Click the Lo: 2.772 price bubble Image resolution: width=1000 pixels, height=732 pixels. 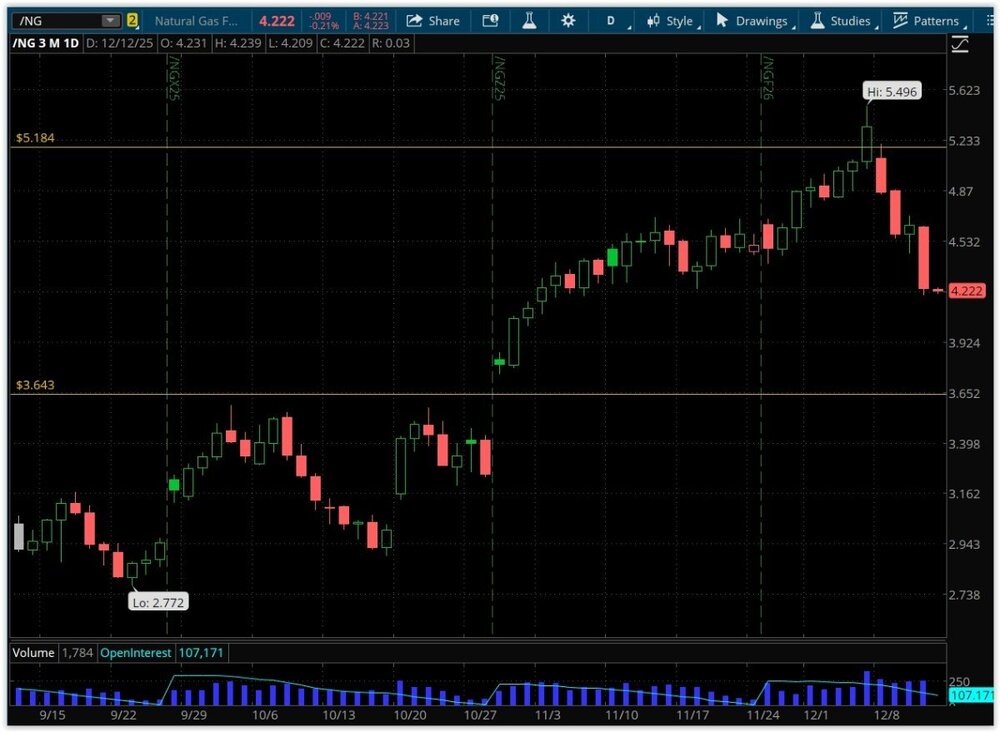click(158, 602)
